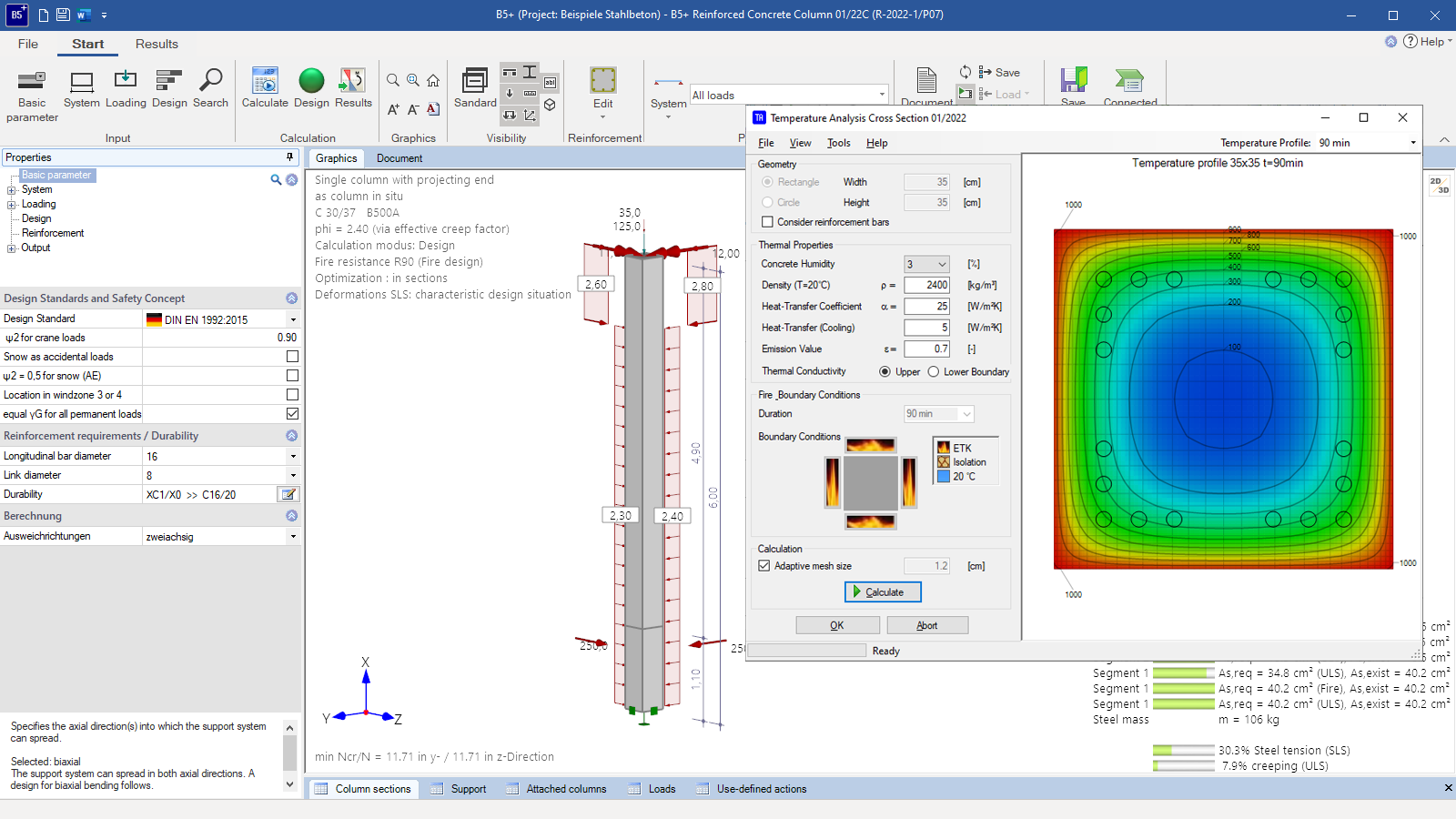This screenshot has height=819, width=1456.
Task: Select the 20 °C blue legend swatch
Action: pos(944,476)
